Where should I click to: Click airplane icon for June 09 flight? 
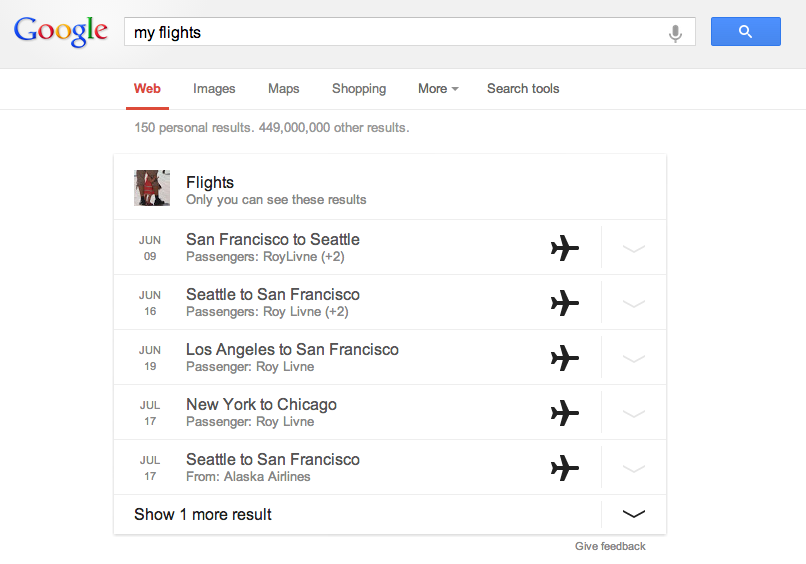pos(565,248)
